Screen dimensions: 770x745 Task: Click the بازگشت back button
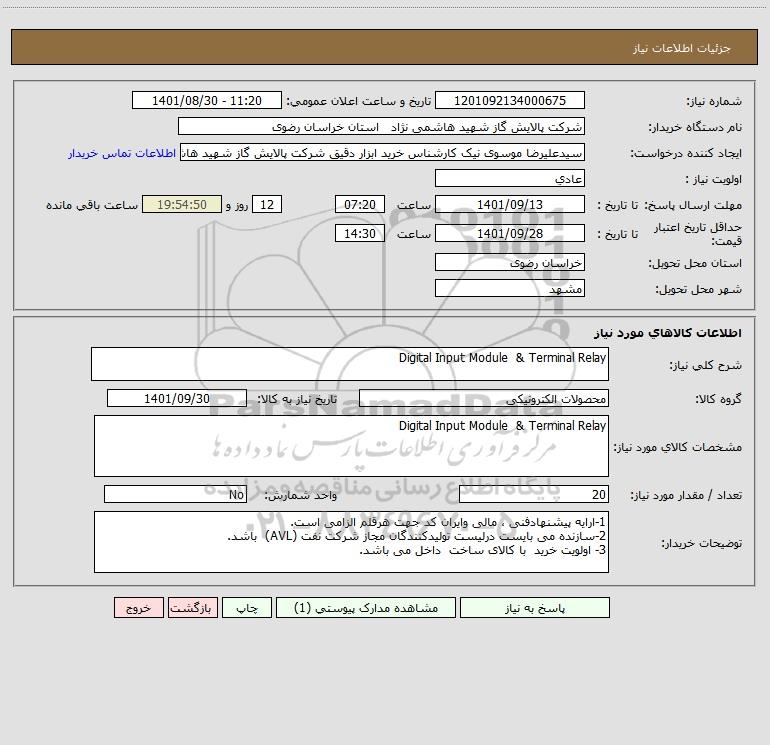click(192, 608)
